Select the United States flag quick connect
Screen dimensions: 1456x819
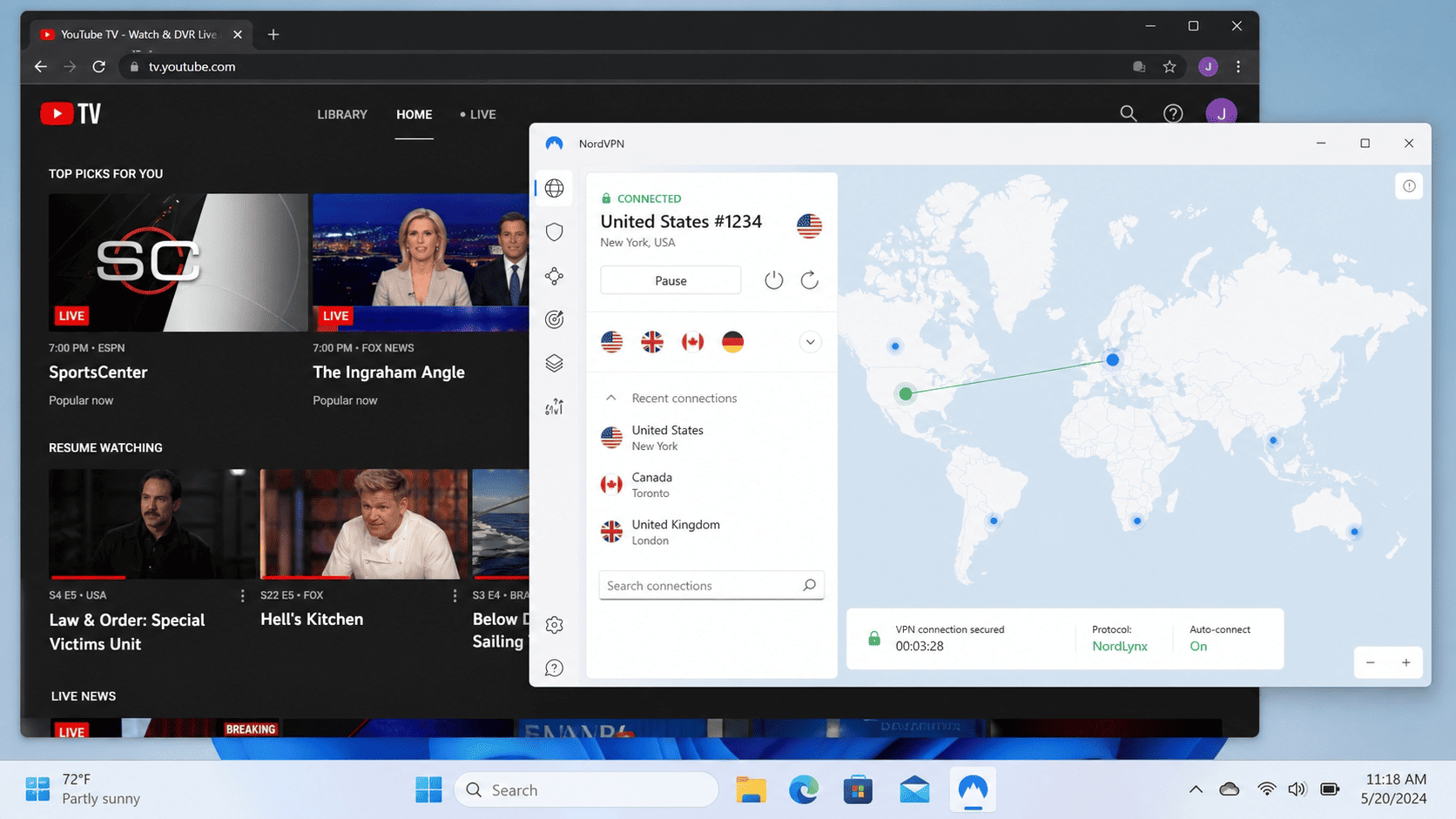(x=612, y=342)
